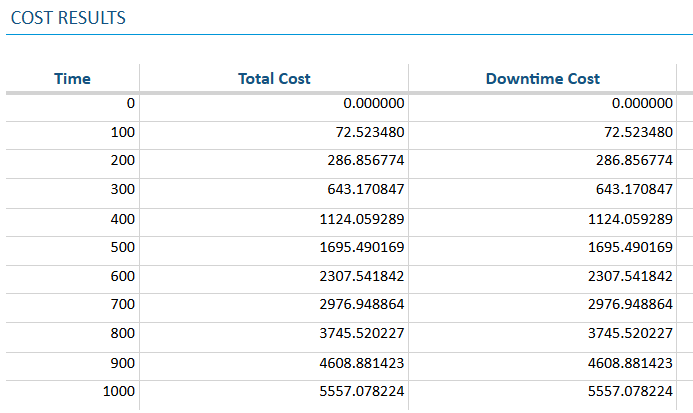The image size is (693, 413).
Task: Pick Downtime Cost 643.170847 in row 300
Action: [x=634, y=189]
